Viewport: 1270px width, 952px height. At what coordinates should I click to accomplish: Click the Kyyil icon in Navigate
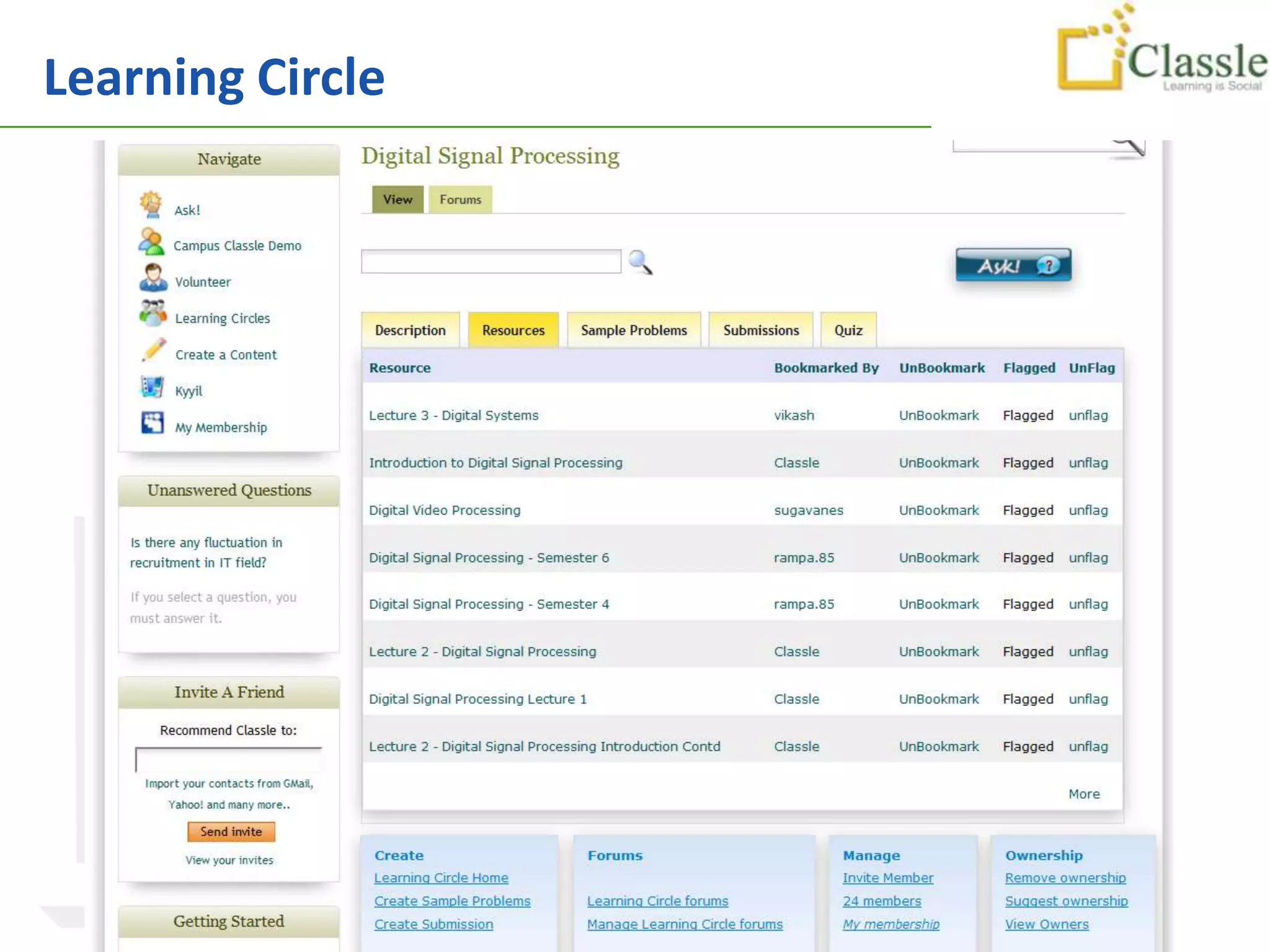coord(152,387)
